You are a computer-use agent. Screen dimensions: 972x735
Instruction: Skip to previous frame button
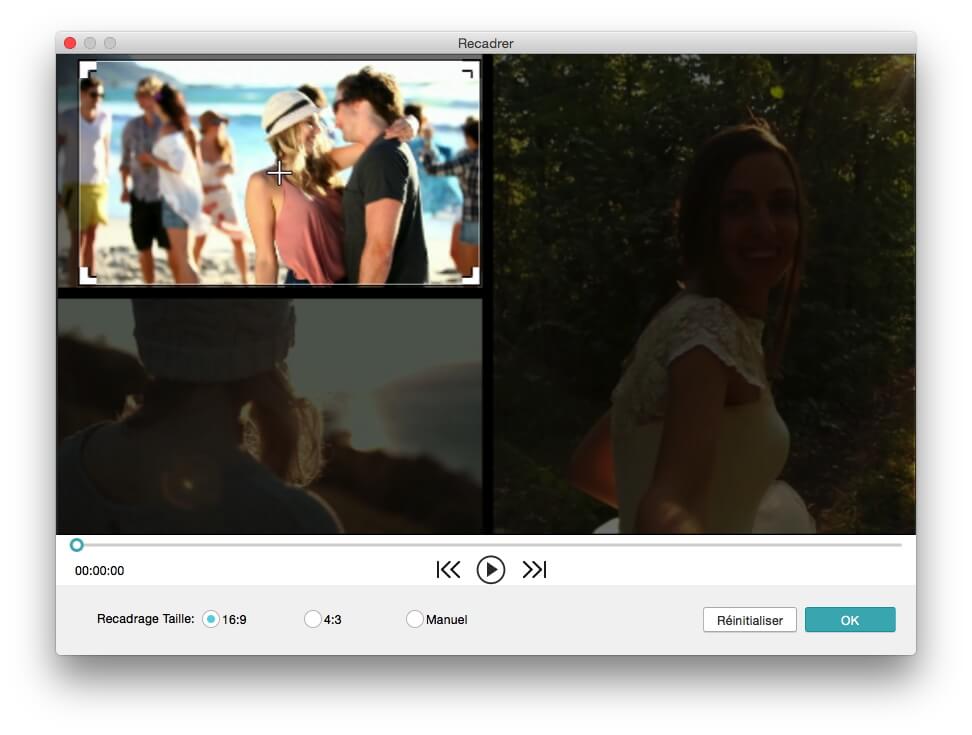click(448, 570)
